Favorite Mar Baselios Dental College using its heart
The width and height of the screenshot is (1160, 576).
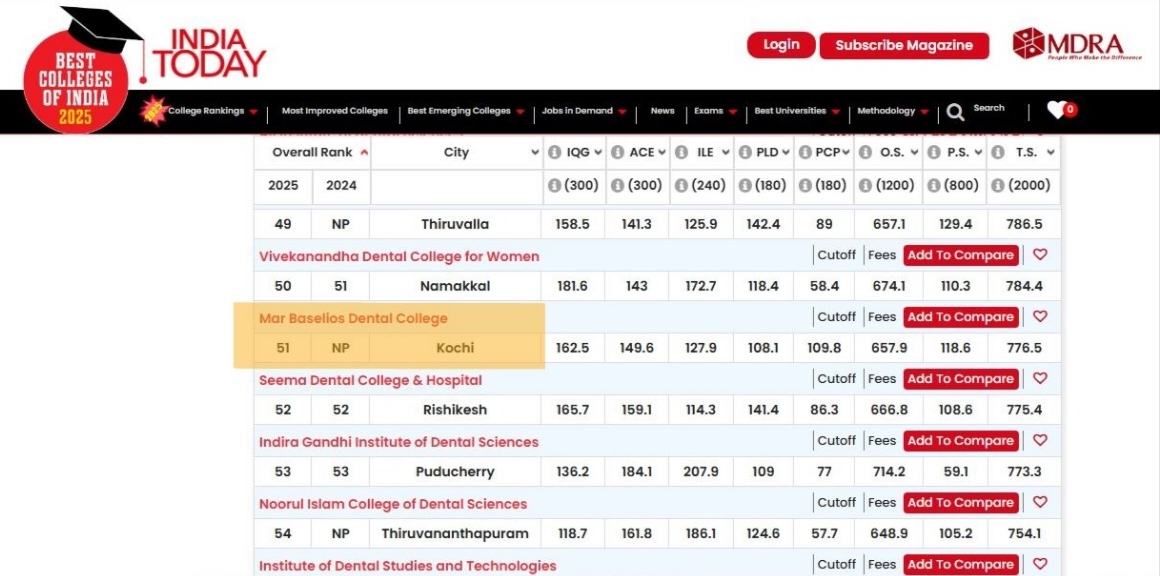1040,317
